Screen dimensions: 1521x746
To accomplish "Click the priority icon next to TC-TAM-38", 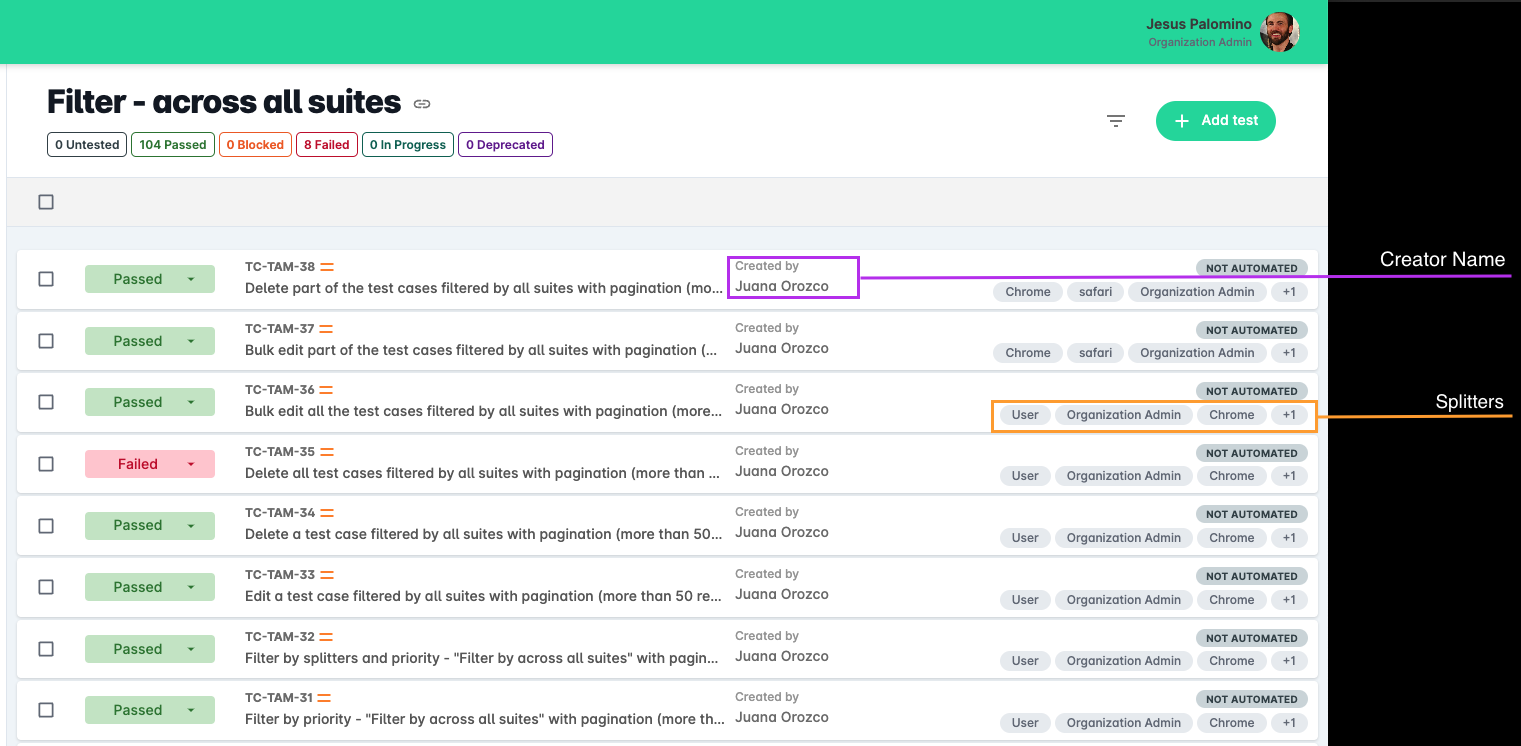I will [327, 267].
